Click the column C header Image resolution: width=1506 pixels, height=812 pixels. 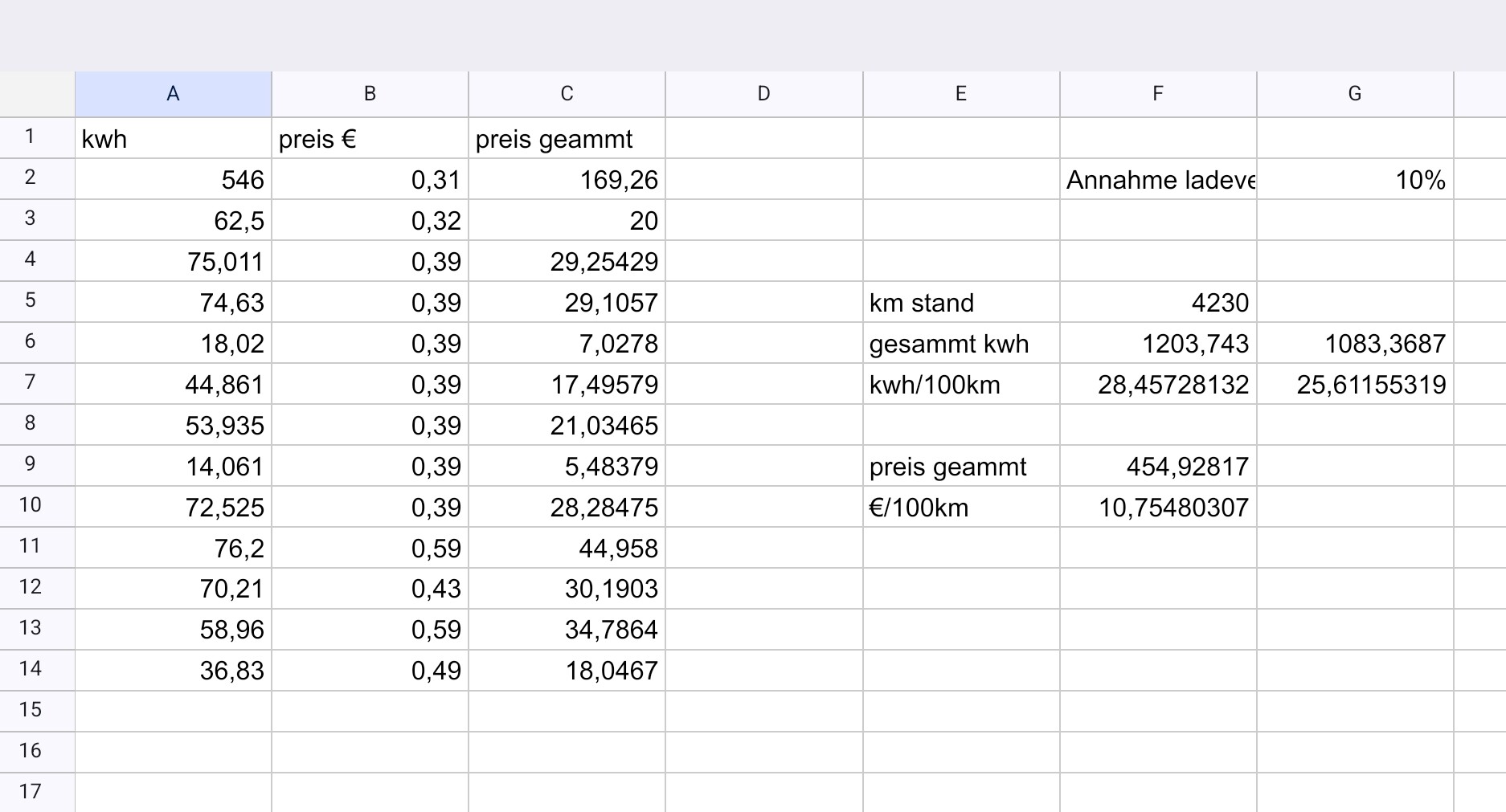click(x=567, y=94)
